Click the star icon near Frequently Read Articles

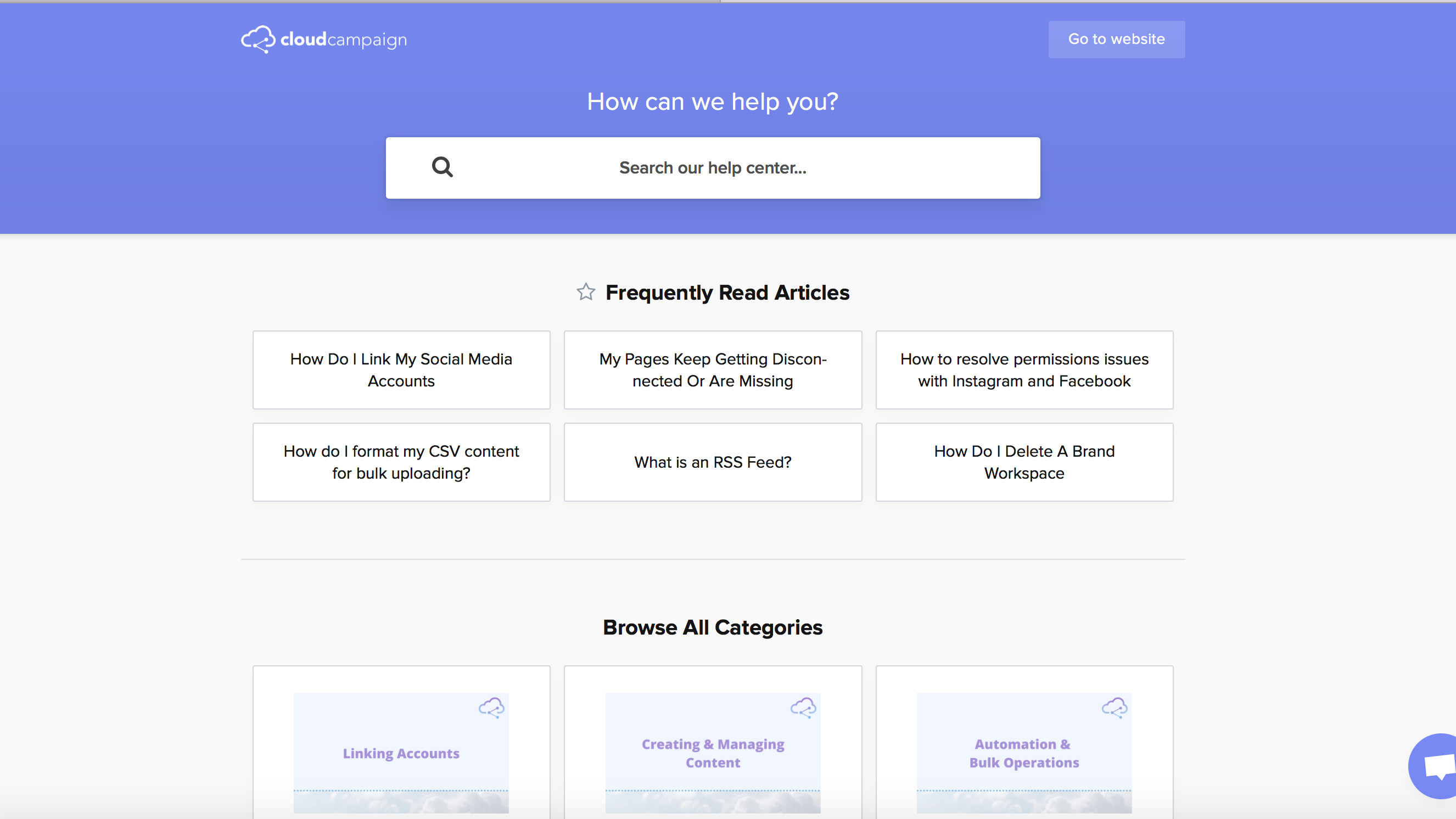click(x=586, y=292)
